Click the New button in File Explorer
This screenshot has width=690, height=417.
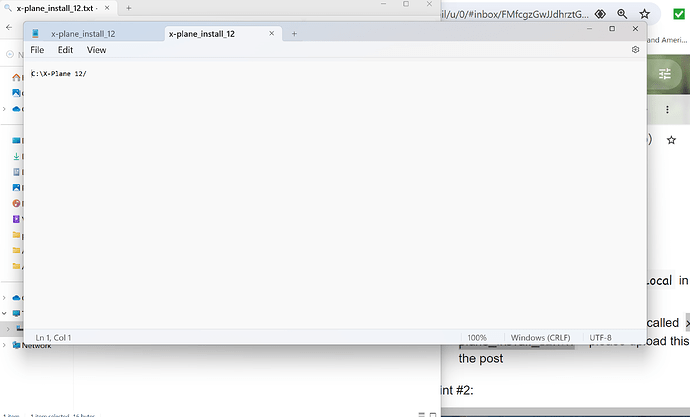14,55
